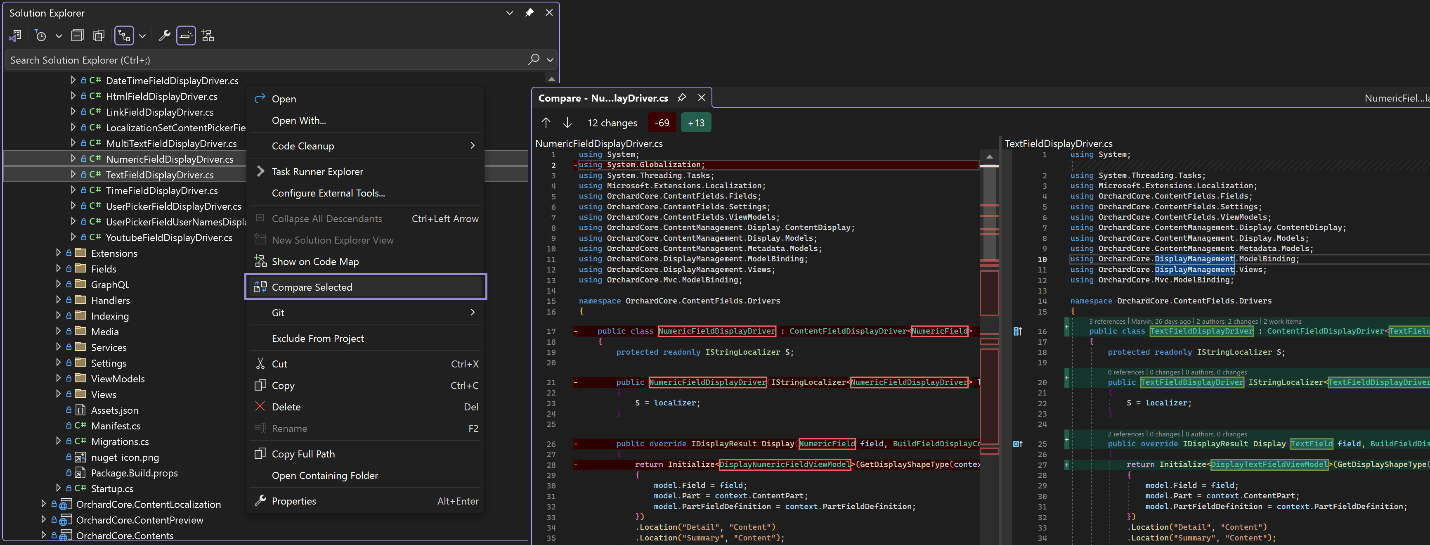Click the Pending Changes Filter clock icon
Screen dimensions: 1430x545
(x=40, y=36)
